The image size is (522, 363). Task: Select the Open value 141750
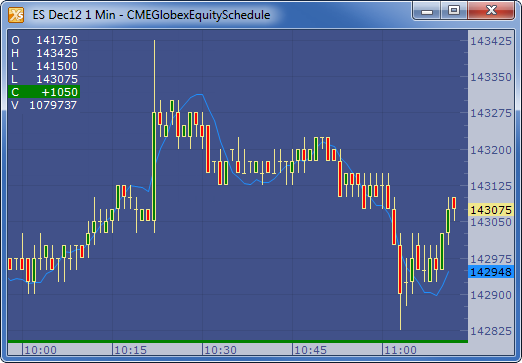pos(57,40)
